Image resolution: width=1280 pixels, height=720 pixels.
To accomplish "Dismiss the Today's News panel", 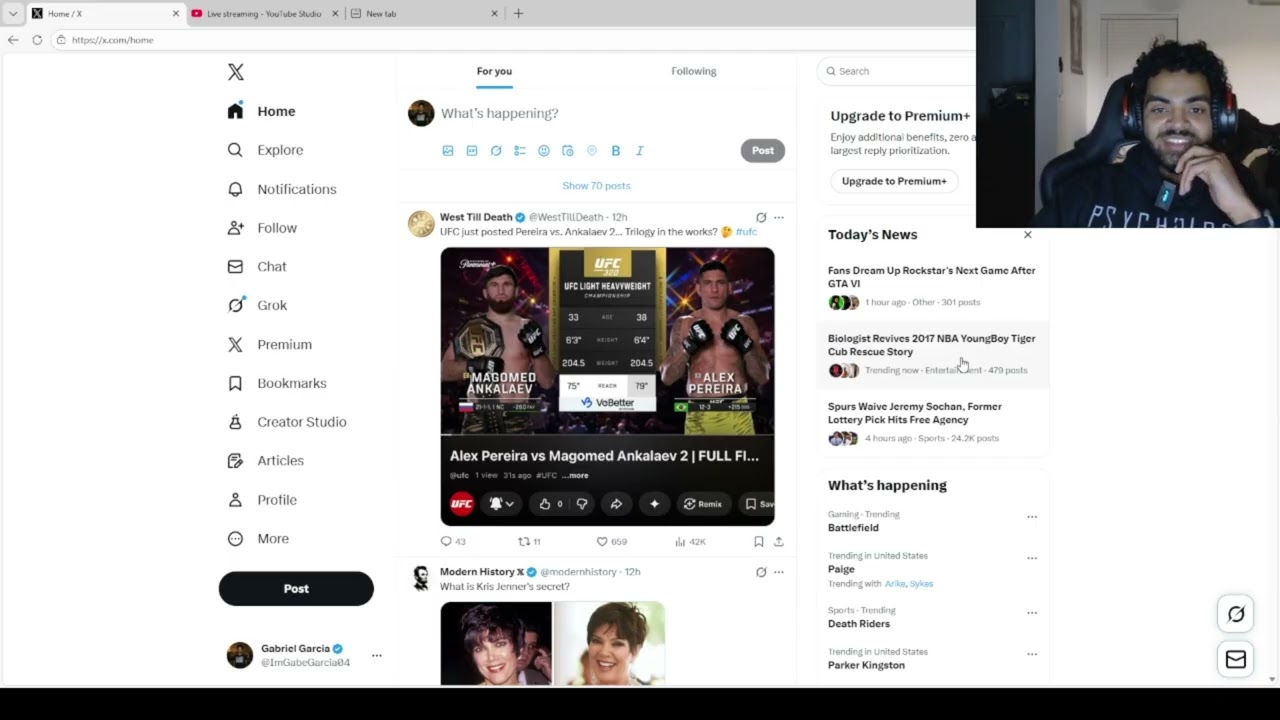I will 1027,235.
